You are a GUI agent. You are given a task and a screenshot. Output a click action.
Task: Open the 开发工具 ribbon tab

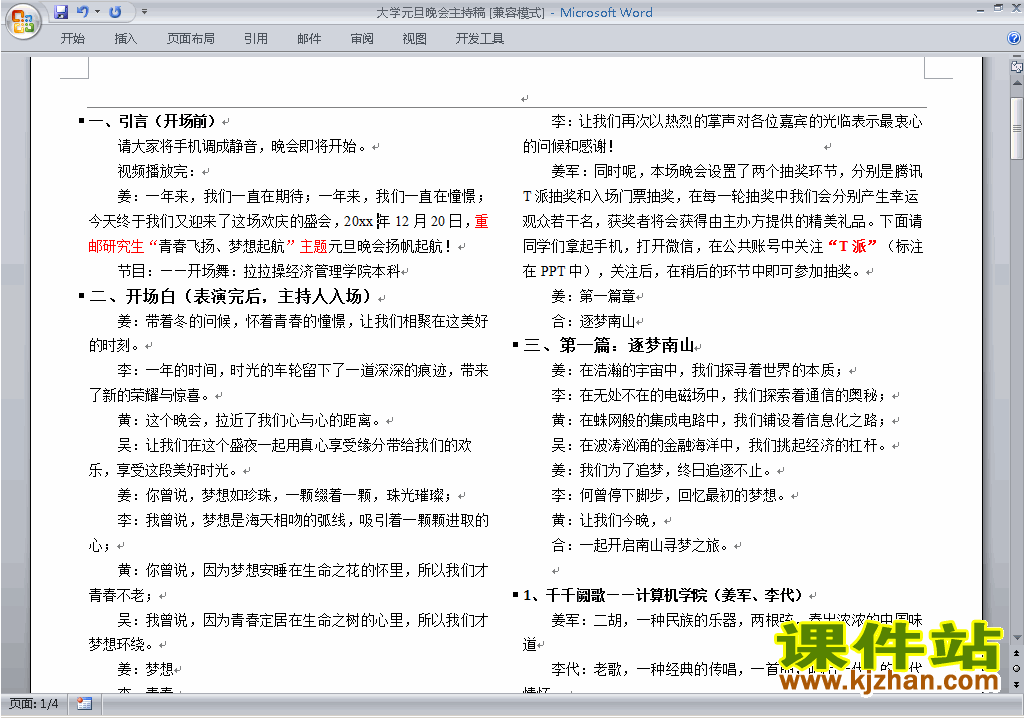point(480,39)
